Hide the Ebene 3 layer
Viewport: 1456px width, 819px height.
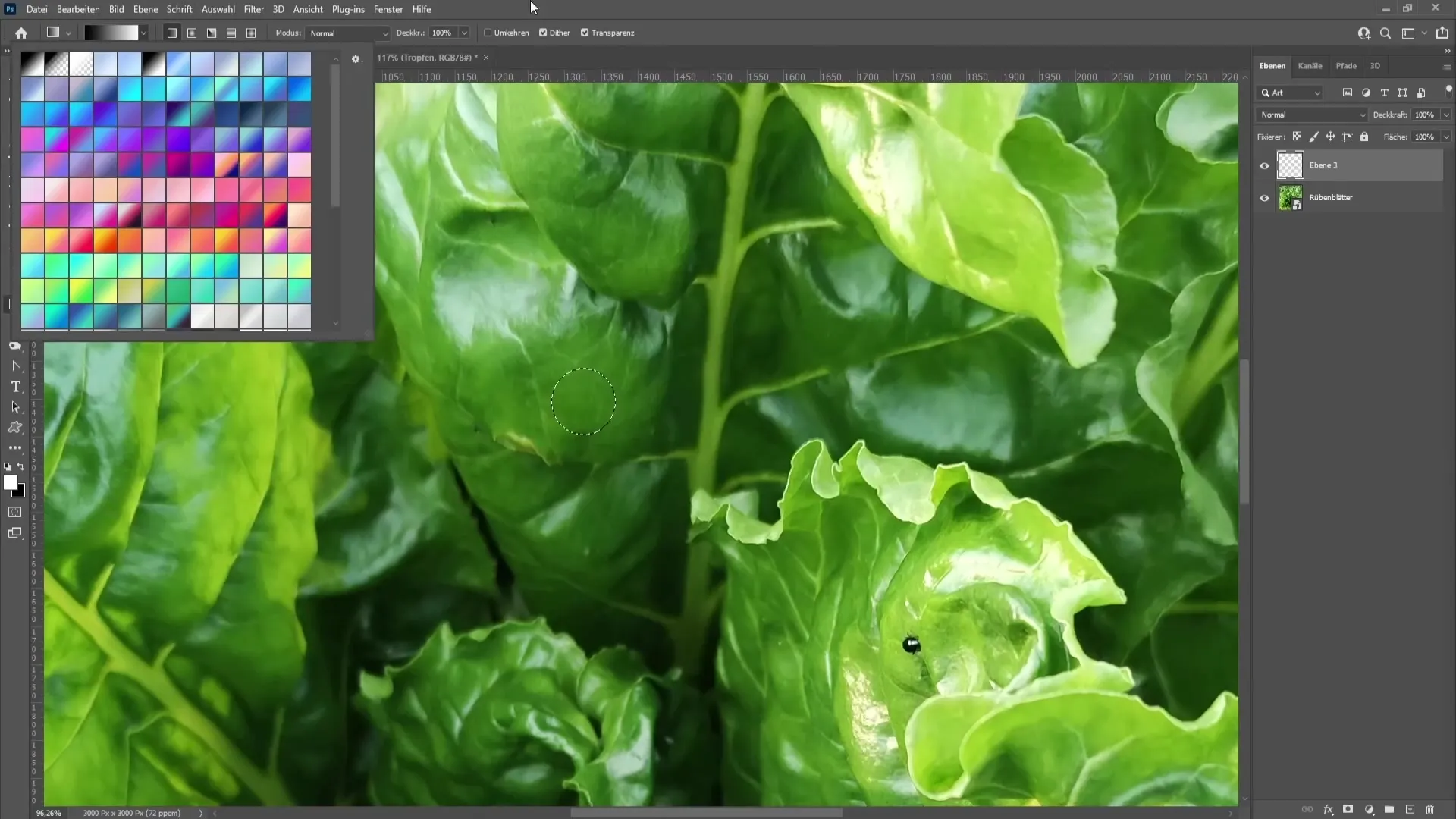[x=1264, y=165]
